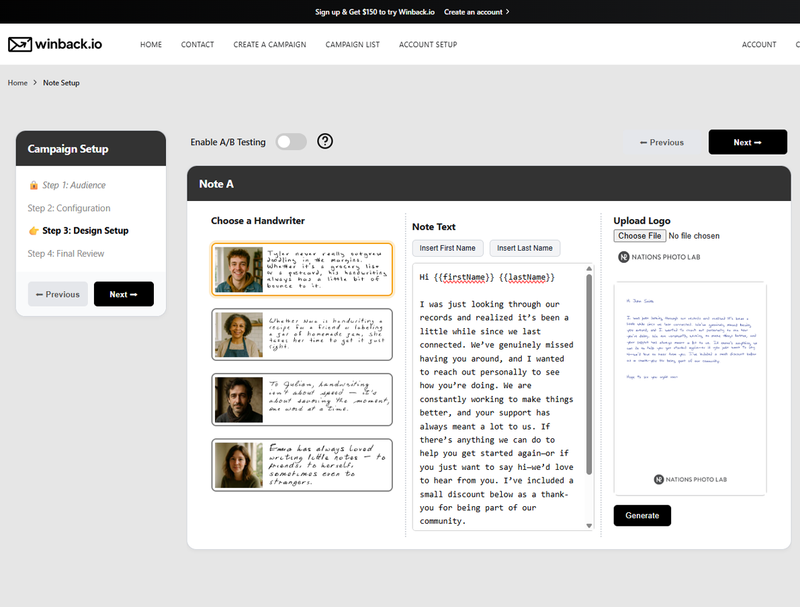Select the second handwriter with curly hair

(x=302, y=334)
